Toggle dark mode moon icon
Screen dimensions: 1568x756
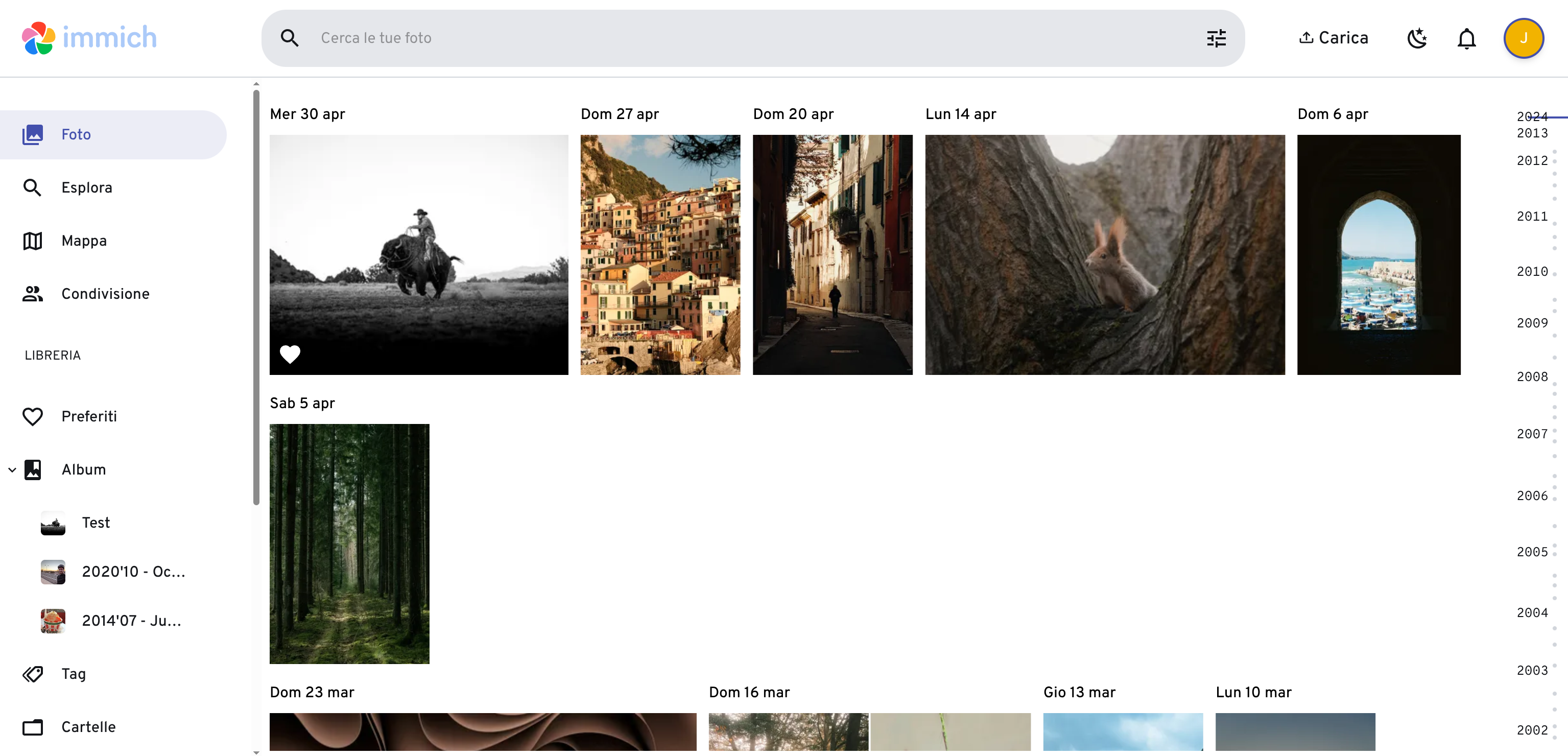coord(1417,38)
